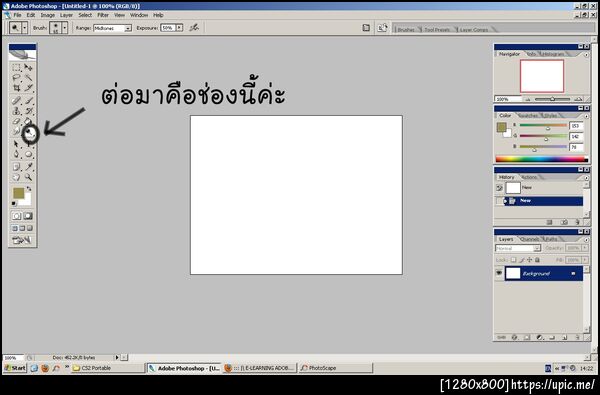The height and width of the screenshot is (395, 600).
Task: Select the Pen tool
Action: coord(16,154)
